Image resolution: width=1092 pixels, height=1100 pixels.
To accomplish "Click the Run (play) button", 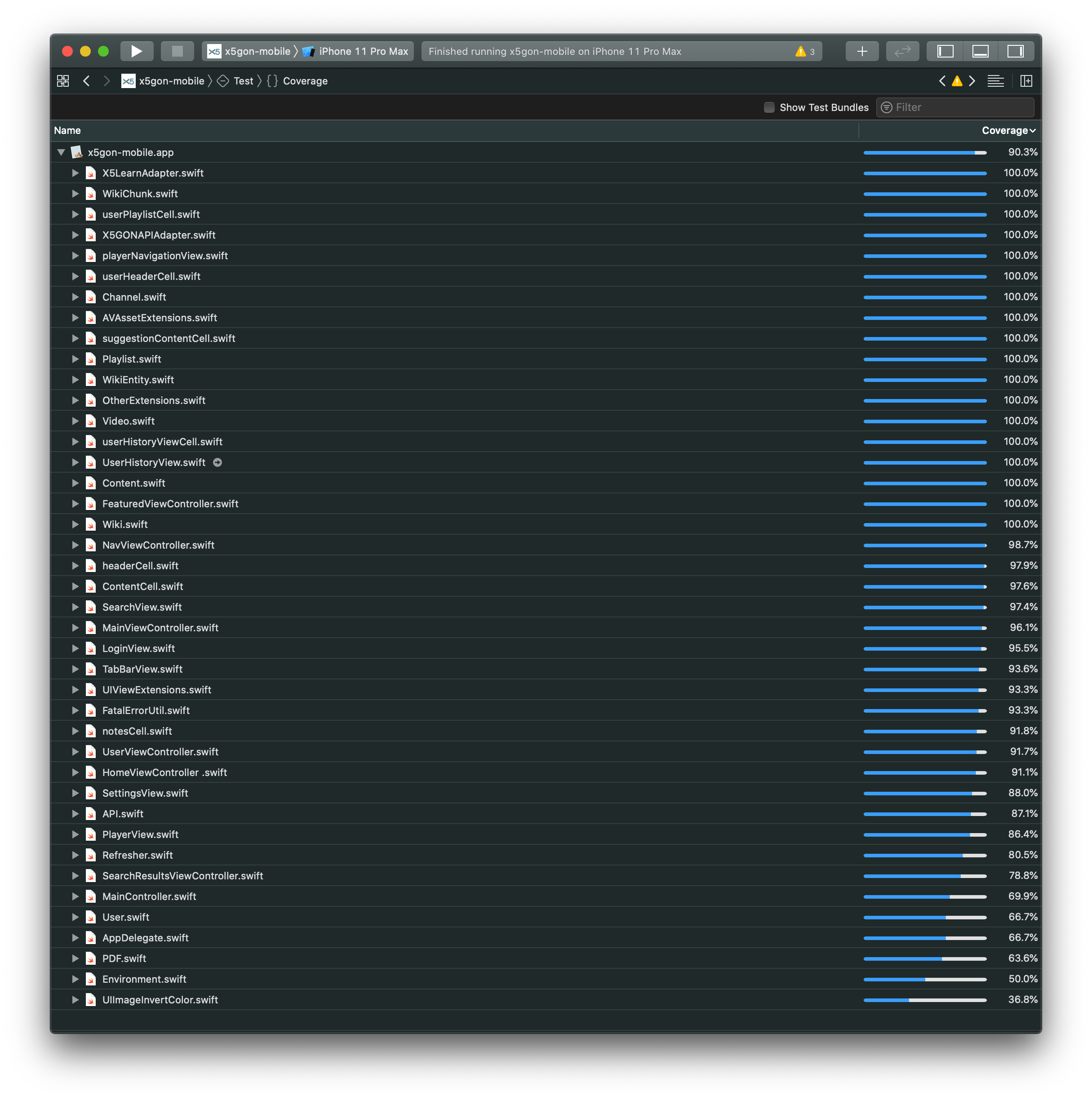I will [x=137, y=51].
